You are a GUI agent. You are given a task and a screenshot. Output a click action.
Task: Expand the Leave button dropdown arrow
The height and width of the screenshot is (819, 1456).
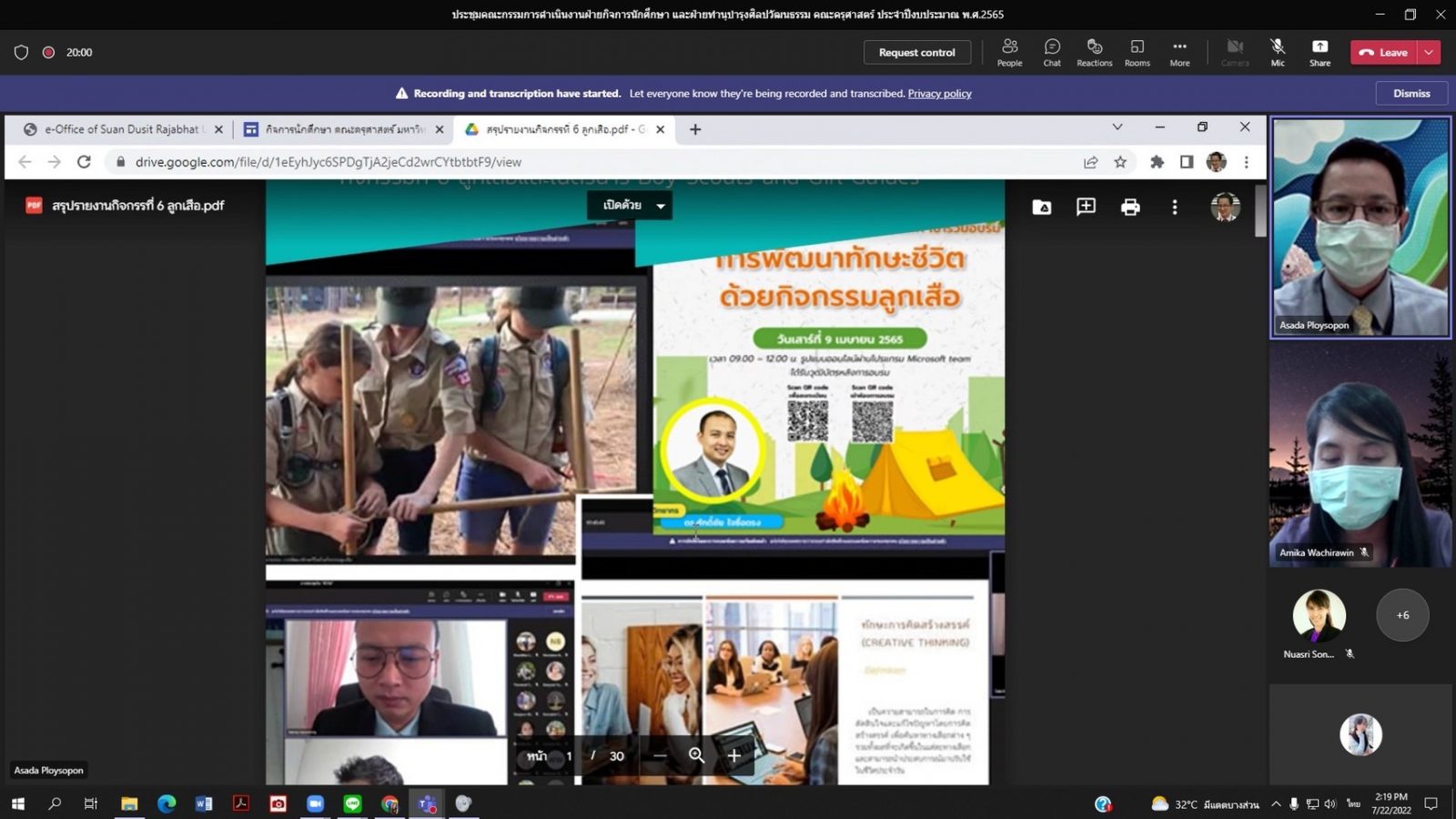(x=1430, y=53)
